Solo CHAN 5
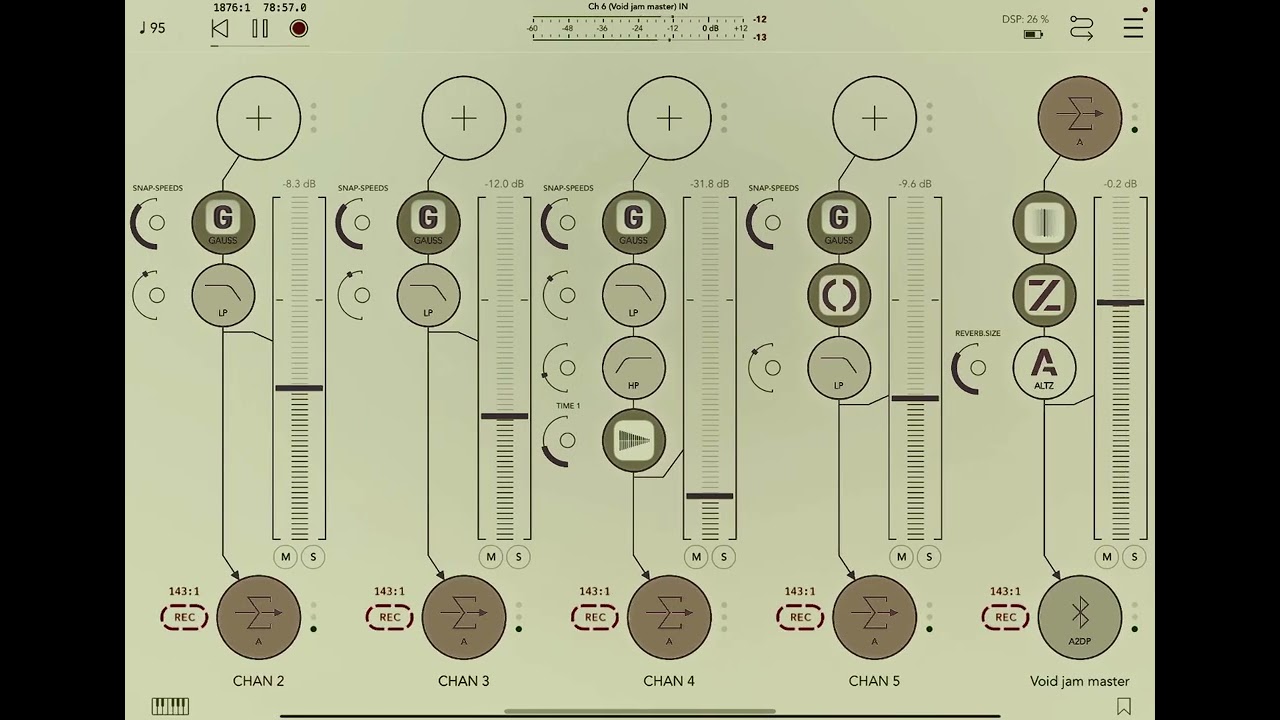The width and height of the screenshot is (1280, 720). [929, 557]
